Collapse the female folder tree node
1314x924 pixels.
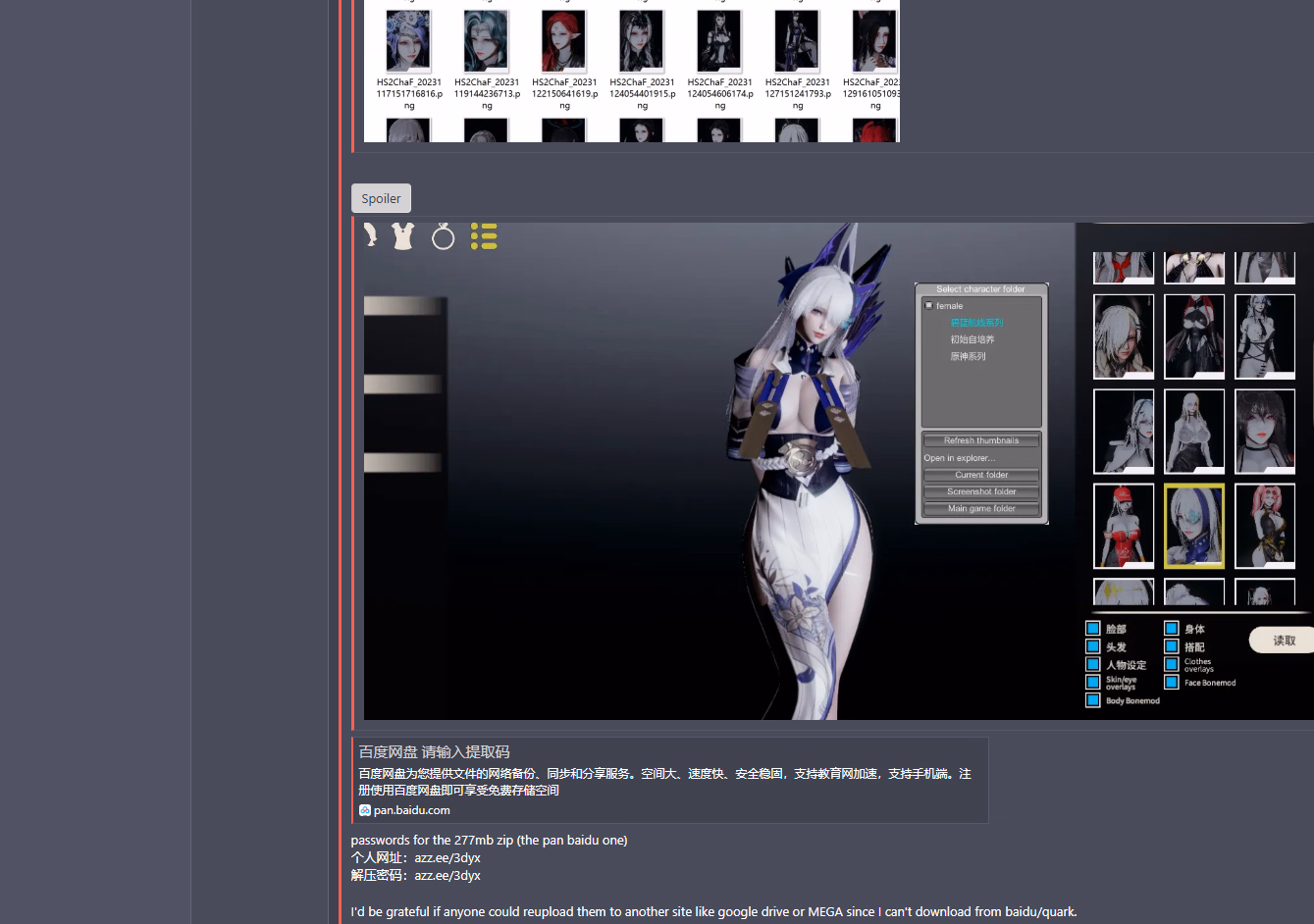[929, 306]
